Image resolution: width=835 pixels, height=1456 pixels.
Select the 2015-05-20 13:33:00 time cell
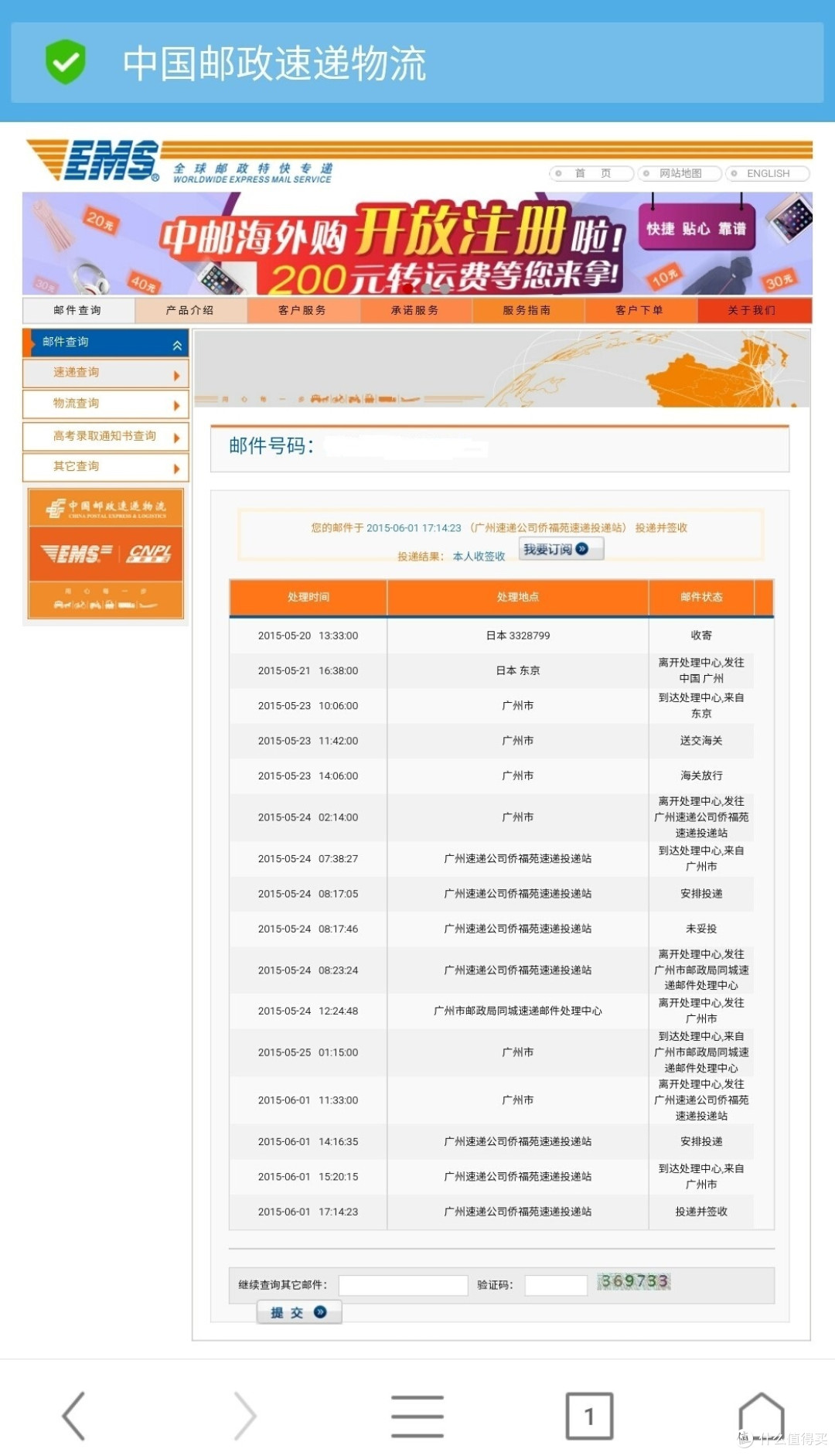coord(308,636)
